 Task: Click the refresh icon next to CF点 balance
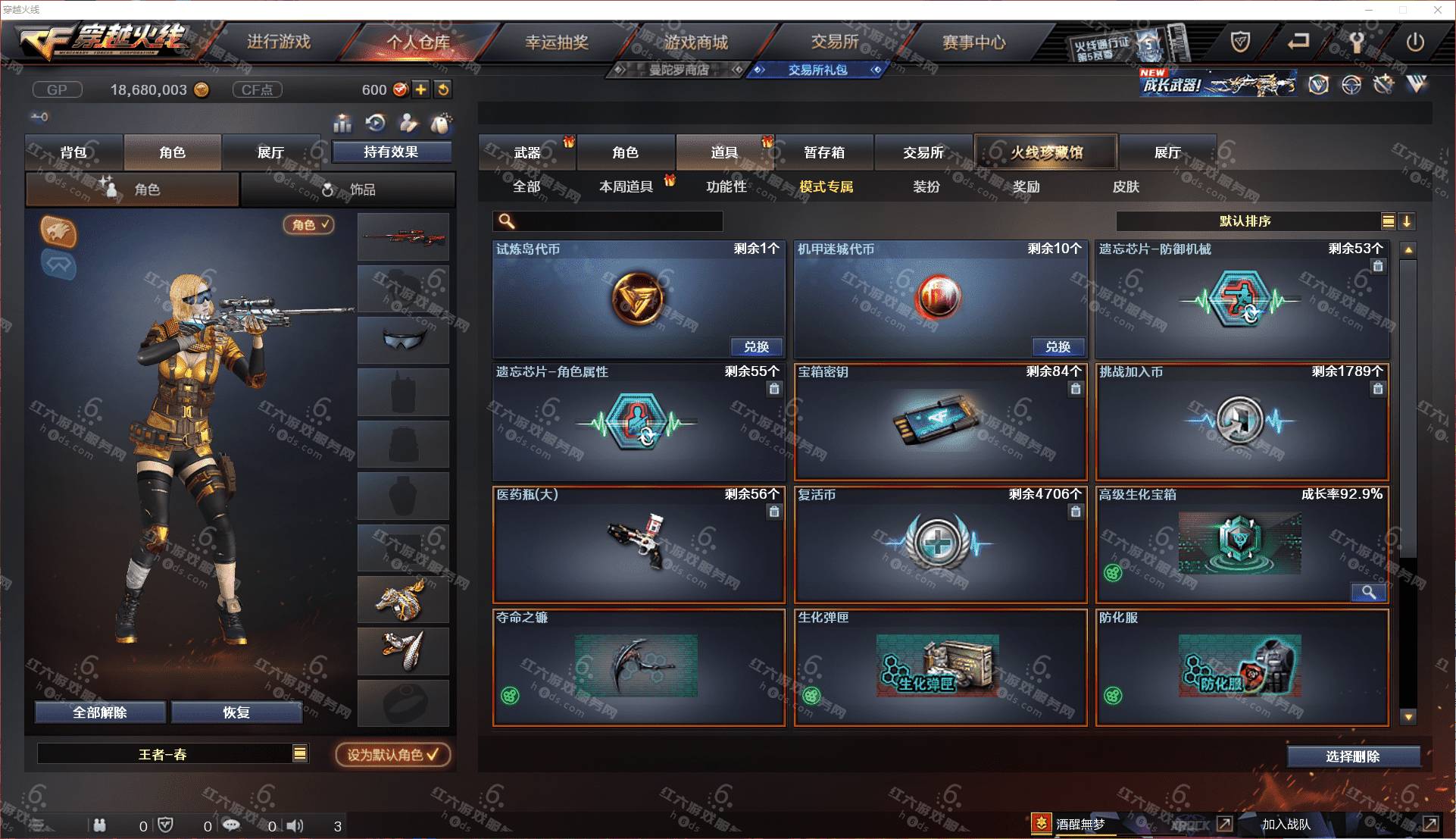click(443, 89)
